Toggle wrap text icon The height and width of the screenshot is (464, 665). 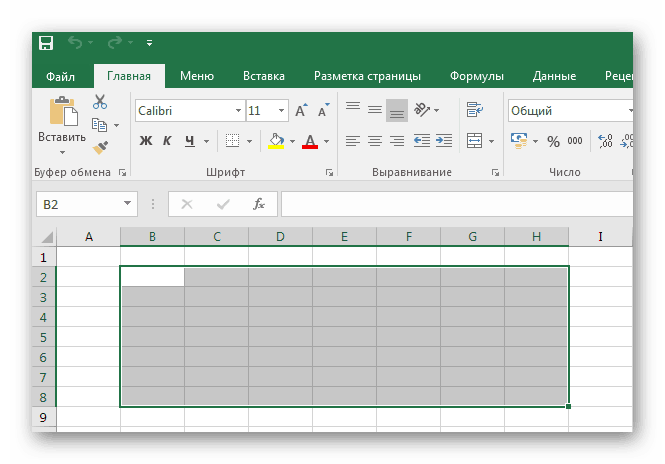pos(475,110)
